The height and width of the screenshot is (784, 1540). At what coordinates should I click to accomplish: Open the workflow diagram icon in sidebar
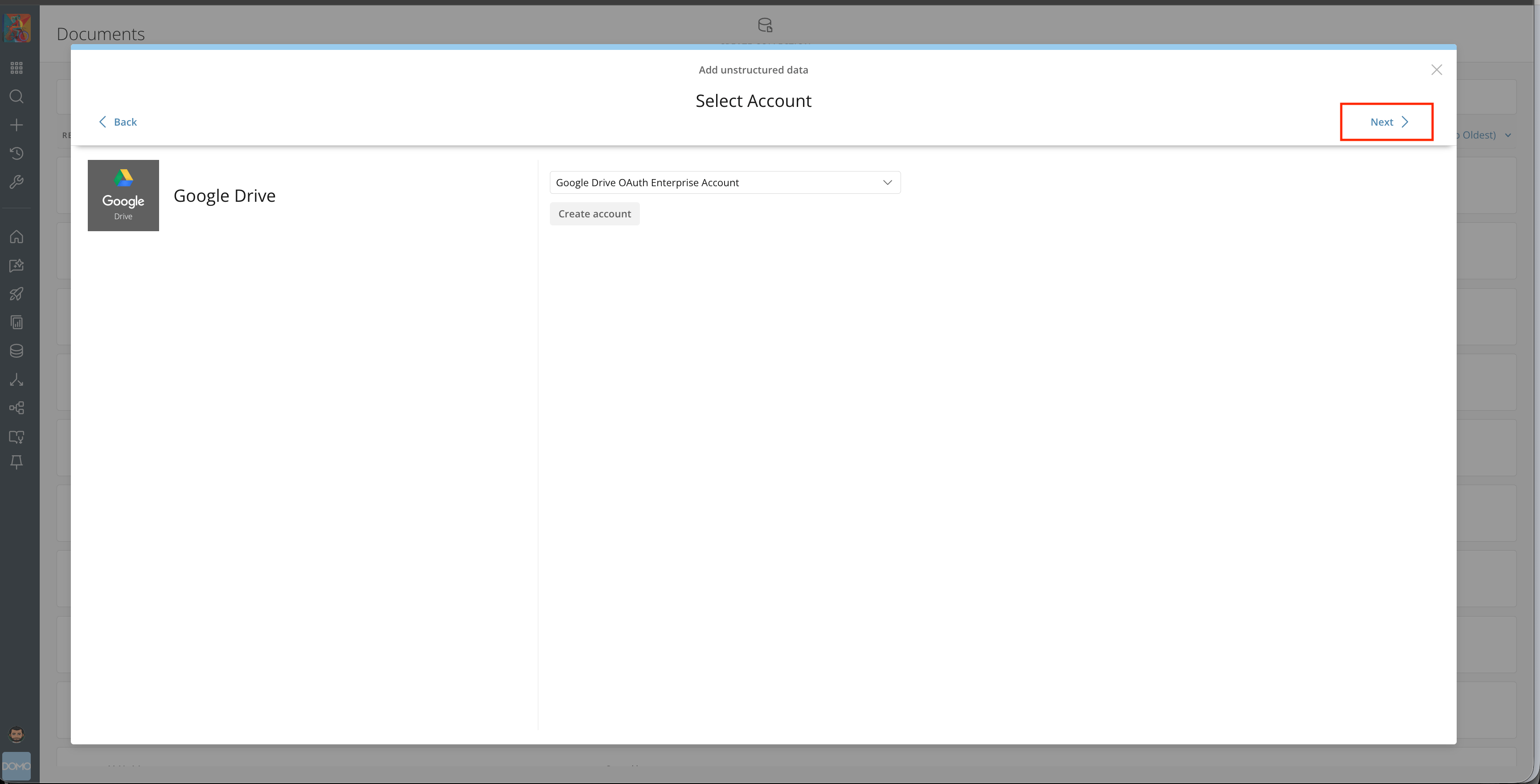[17, 408]
